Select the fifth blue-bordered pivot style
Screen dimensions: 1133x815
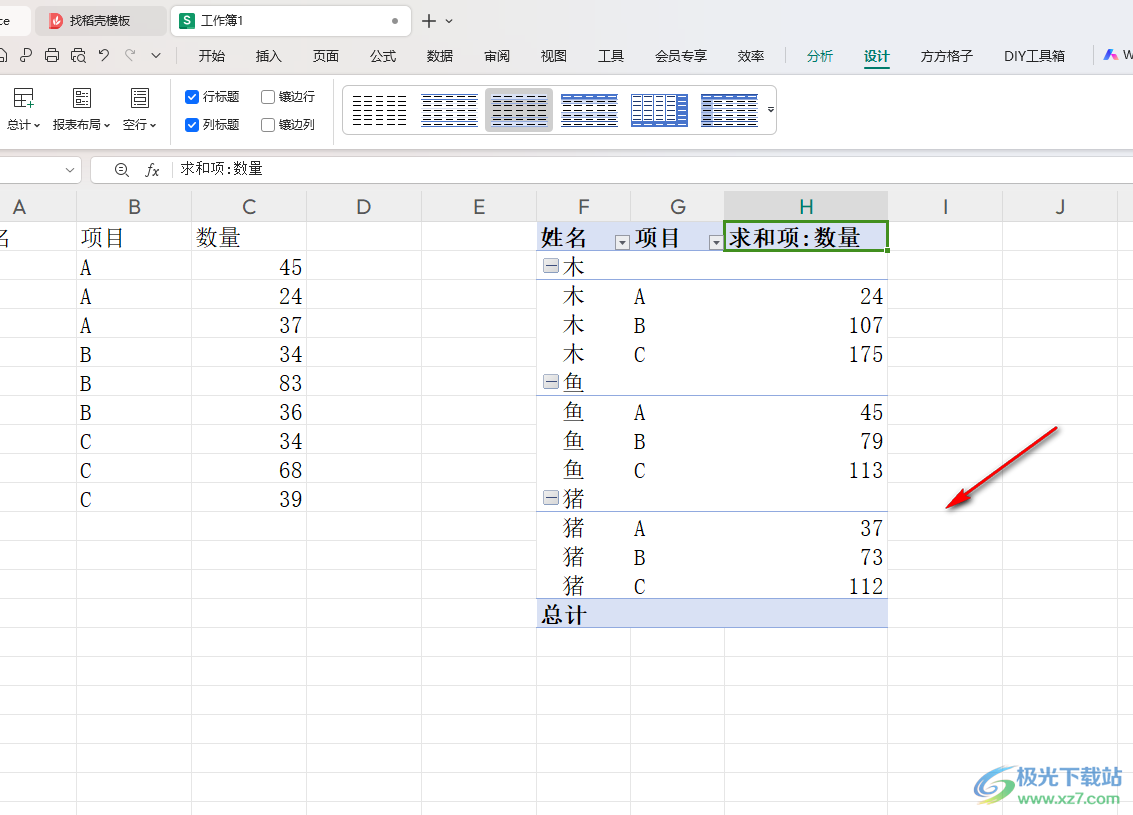659,111
